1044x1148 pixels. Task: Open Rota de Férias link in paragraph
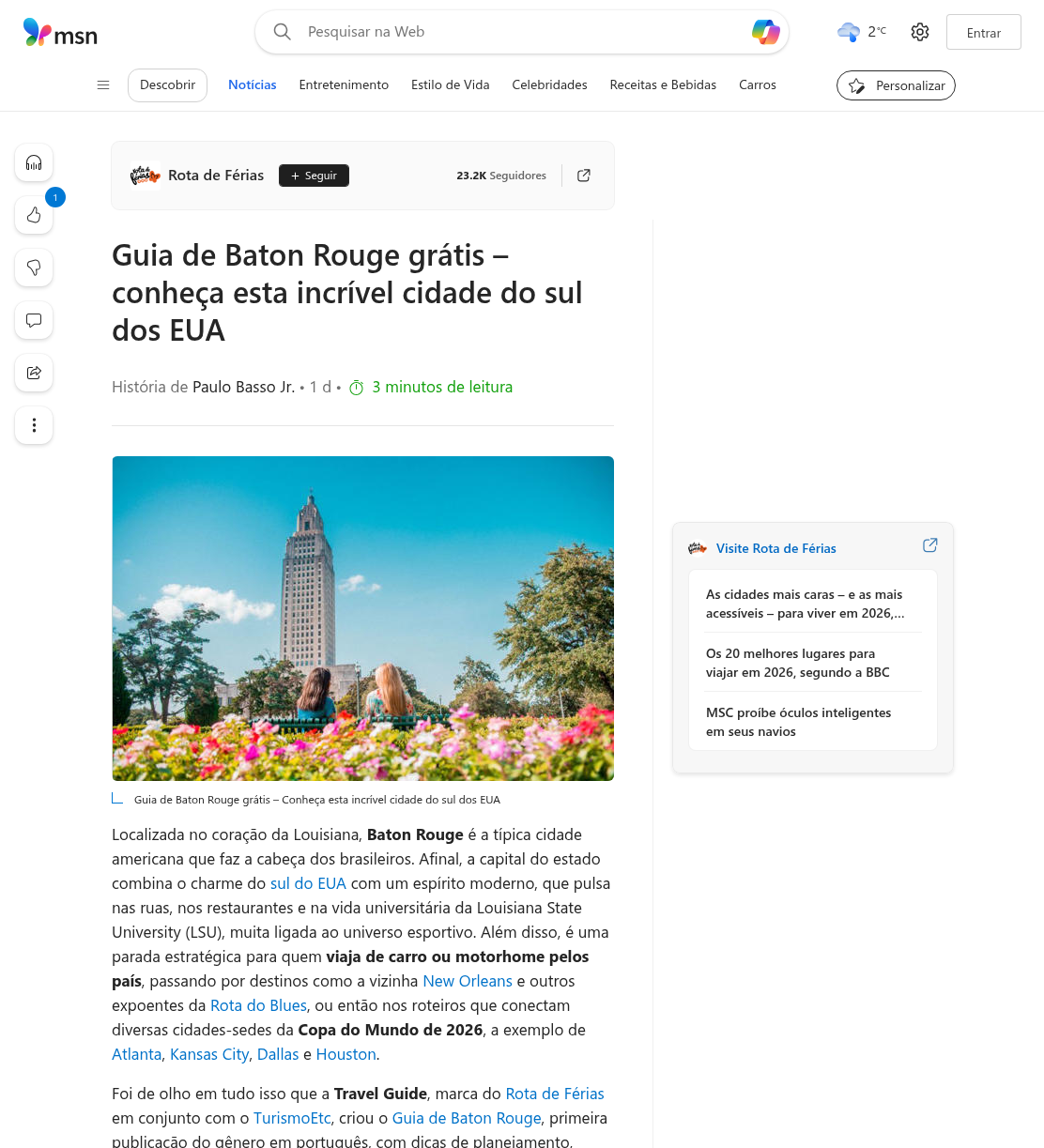tap(555, 1094)
